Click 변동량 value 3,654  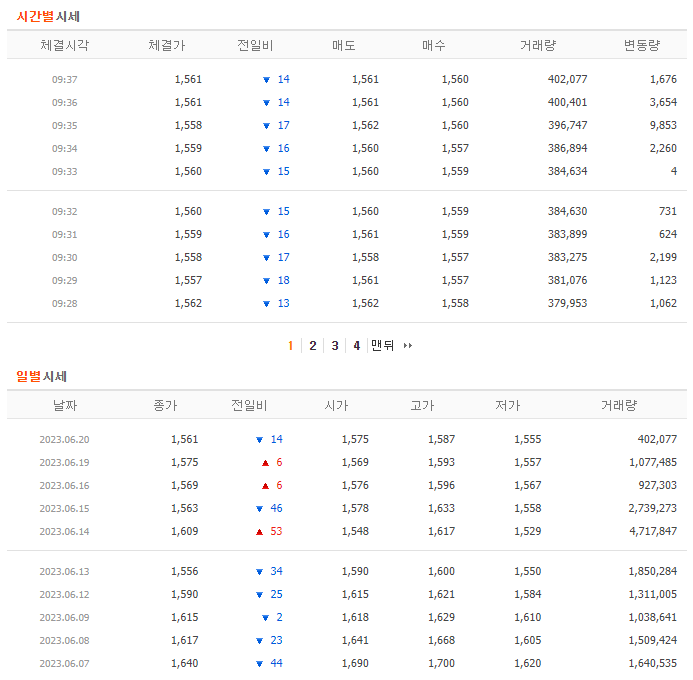tap(663, 102)
